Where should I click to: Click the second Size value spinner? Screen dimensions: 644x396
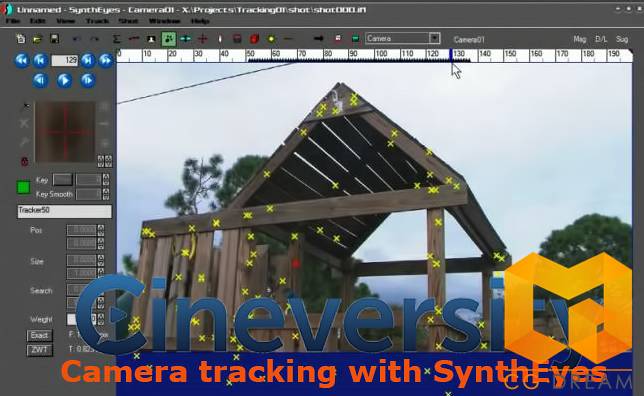pos(101,274)
